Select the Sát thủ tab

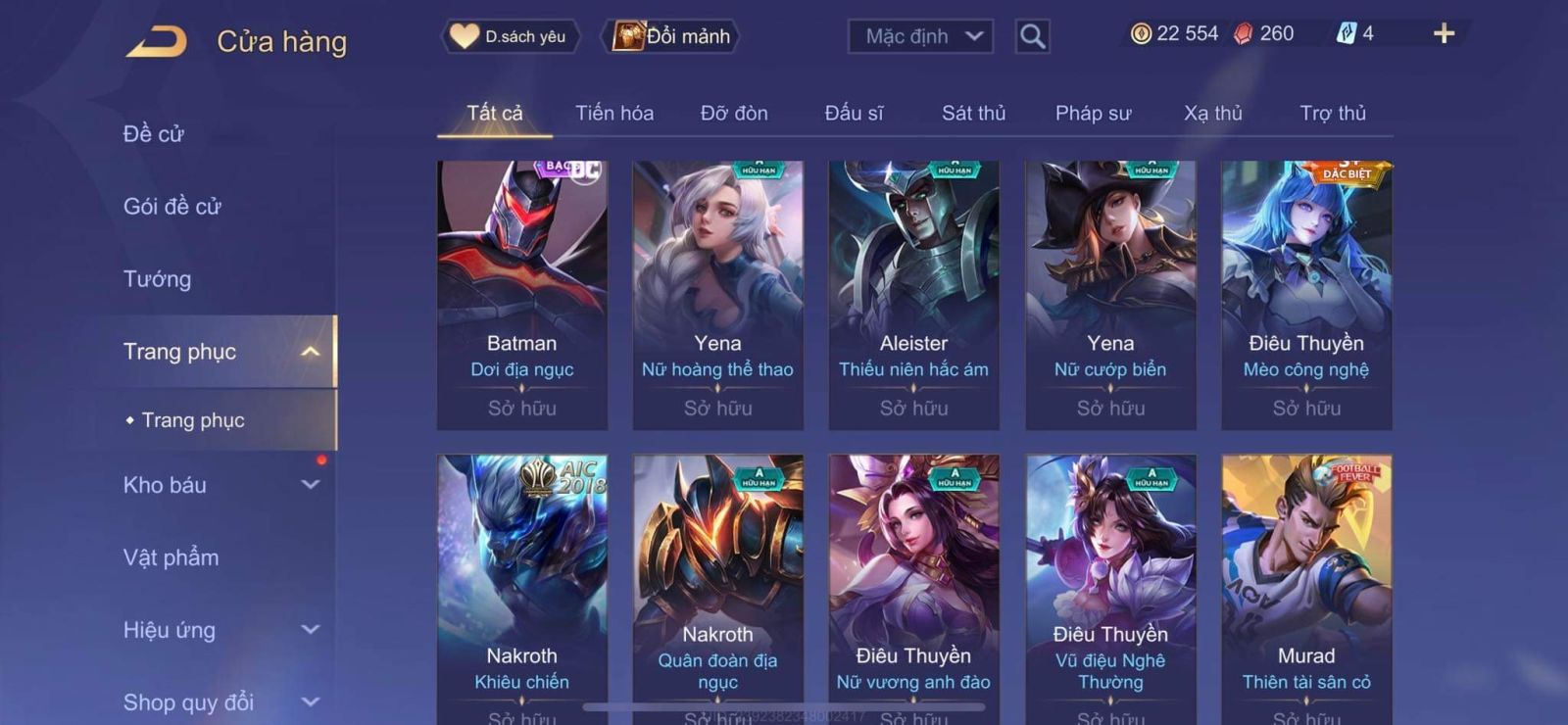point(973,114)
